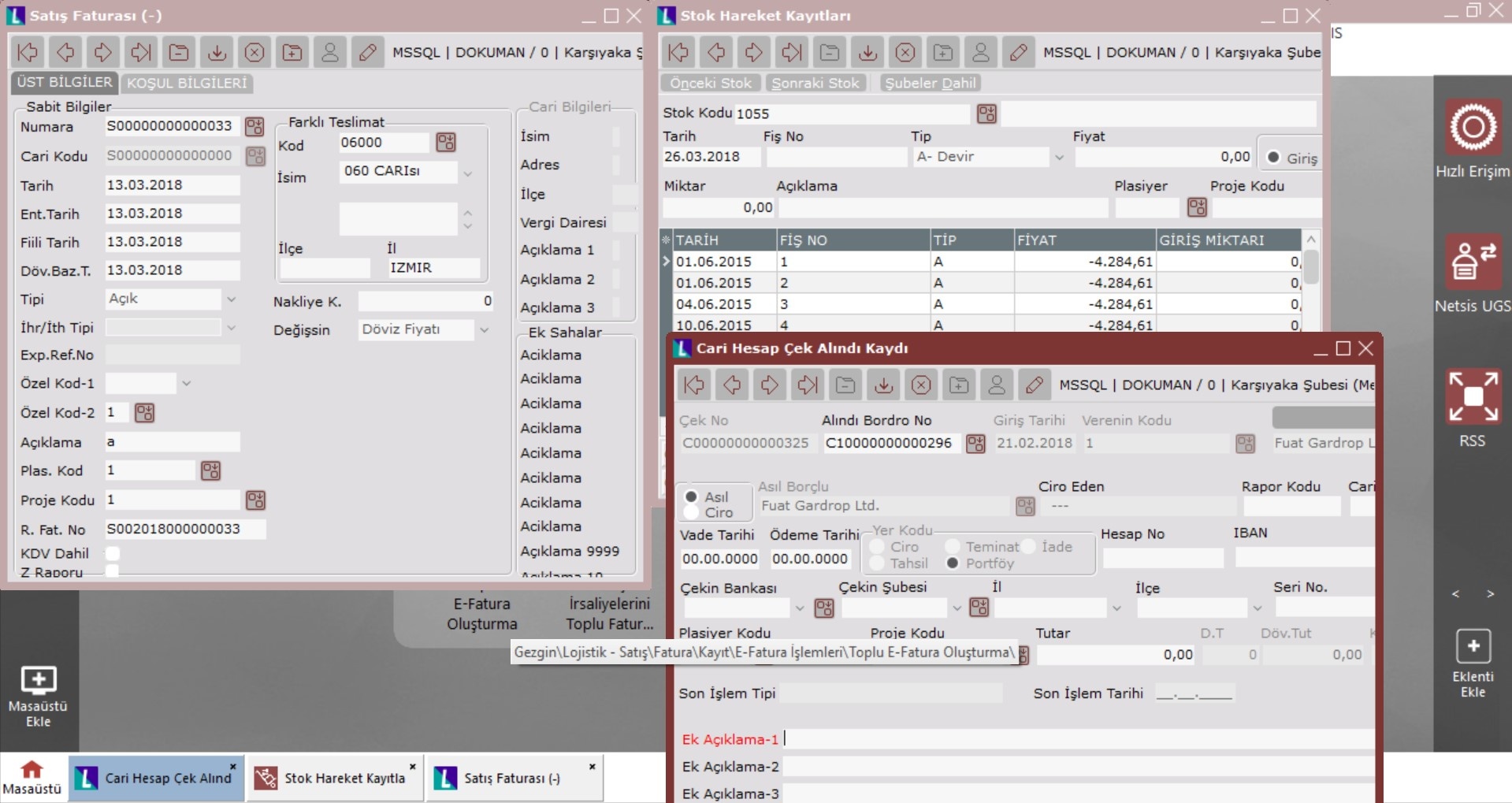Go to last record in Satış Faturası toolbar

click(x=141, y=53)
